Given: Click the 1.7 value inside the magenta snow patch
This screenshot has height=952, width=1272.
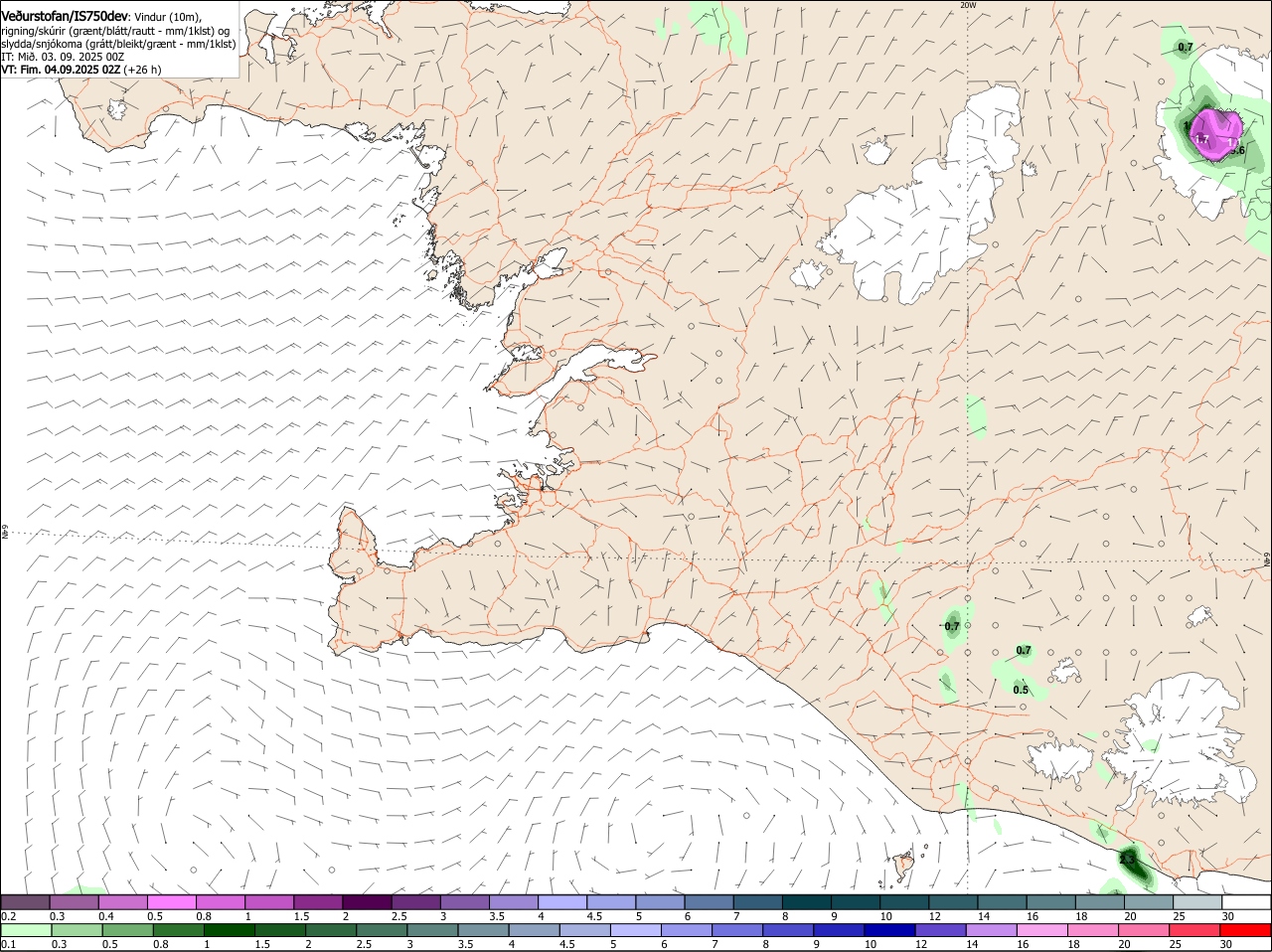Looking at the screenshot, I should coord(1201,140).
